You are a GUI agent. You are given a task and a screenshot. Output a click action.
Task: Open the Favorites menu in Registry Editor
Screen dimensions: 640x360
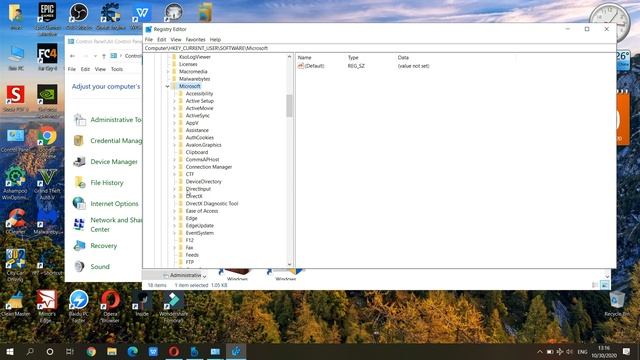(195, 40)
